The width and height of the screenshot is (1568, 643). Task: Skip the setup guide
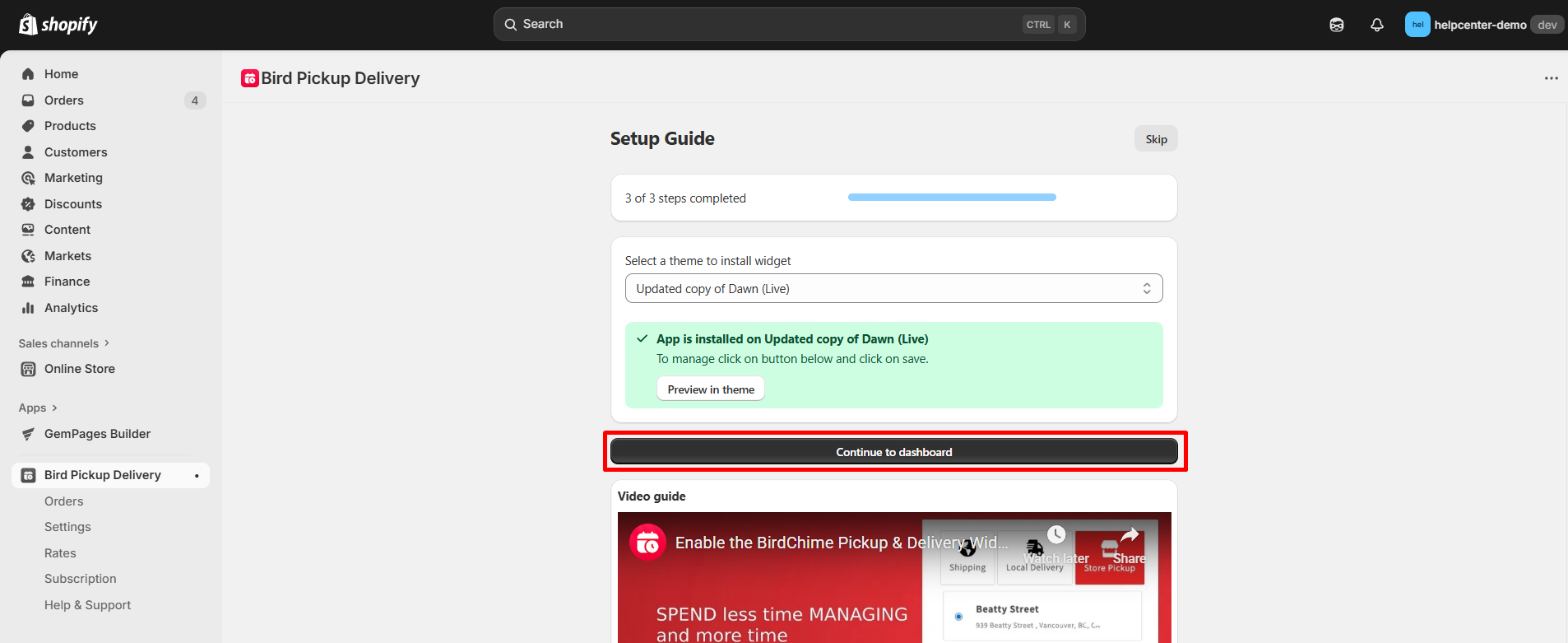1156,139
